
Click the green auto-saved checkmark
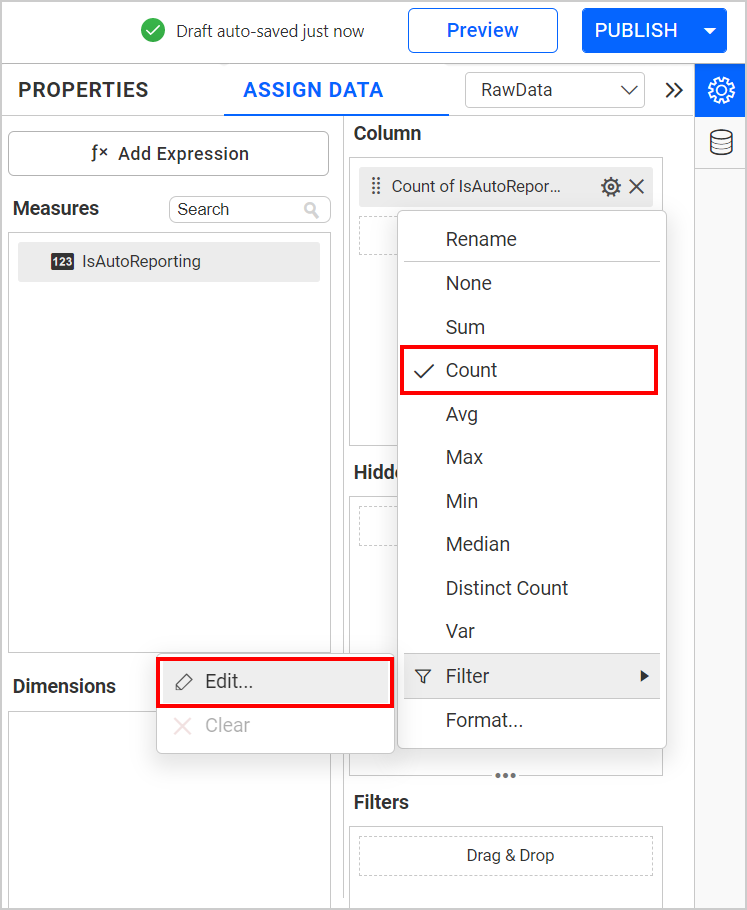pos(153,31)
